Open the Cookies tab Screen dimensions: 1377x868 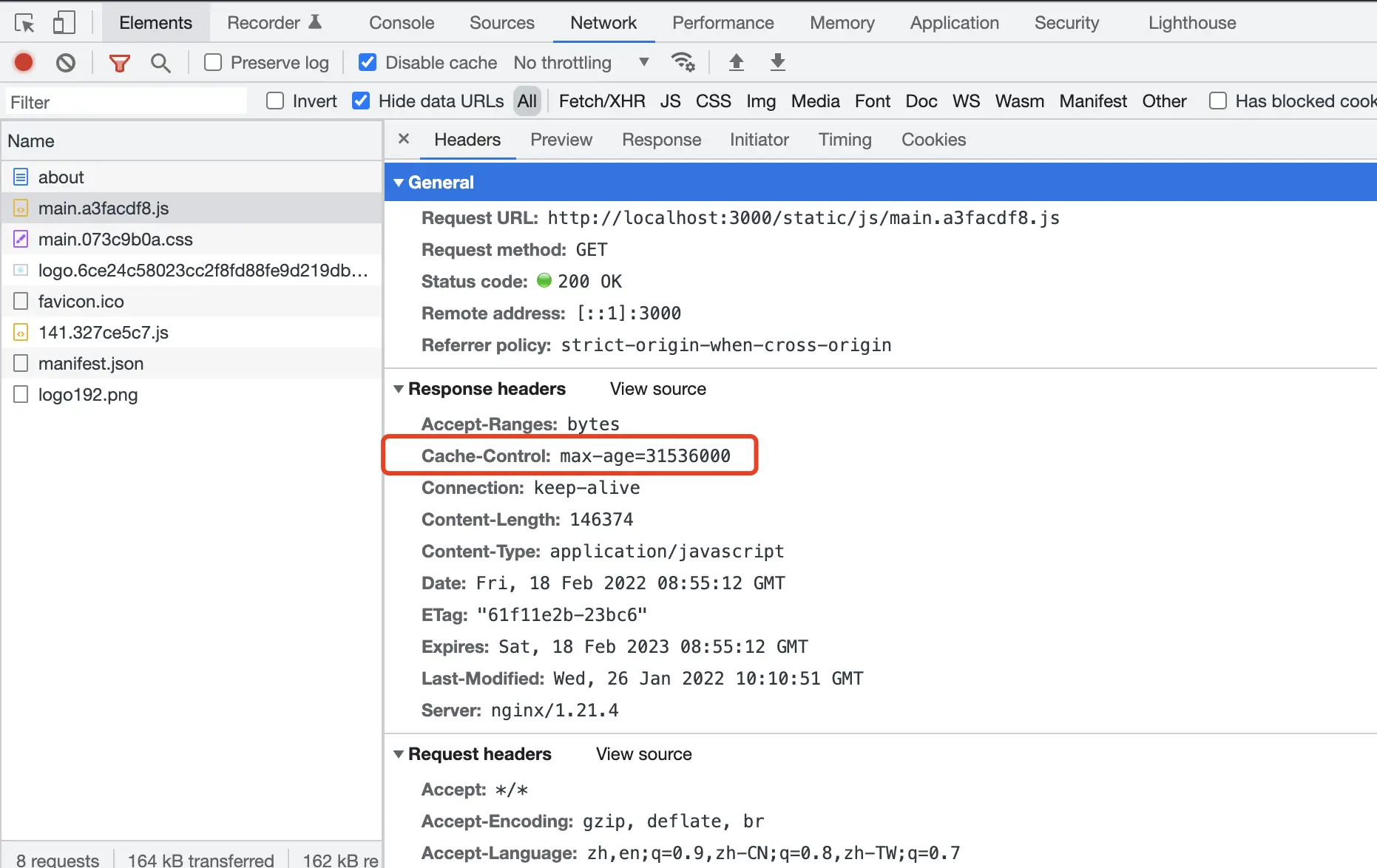click(x=933, y=140)
